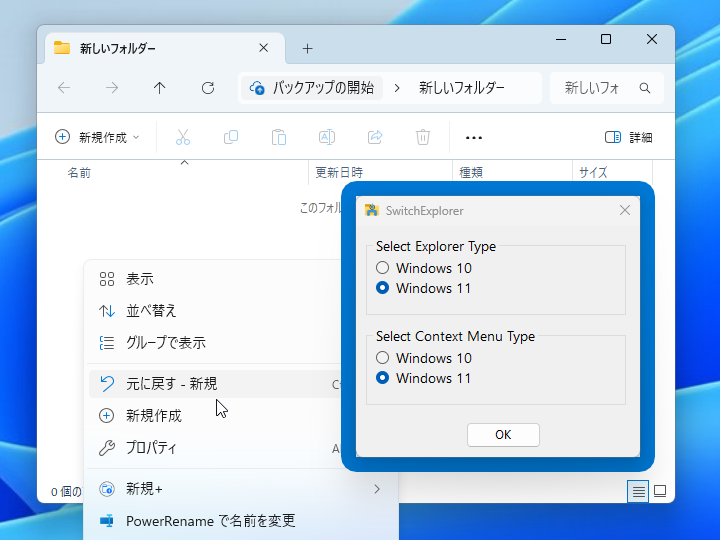Minimize the Explorer window
Image resolution: width=720 pixels, height=540 pixels.
click(561, 39)
